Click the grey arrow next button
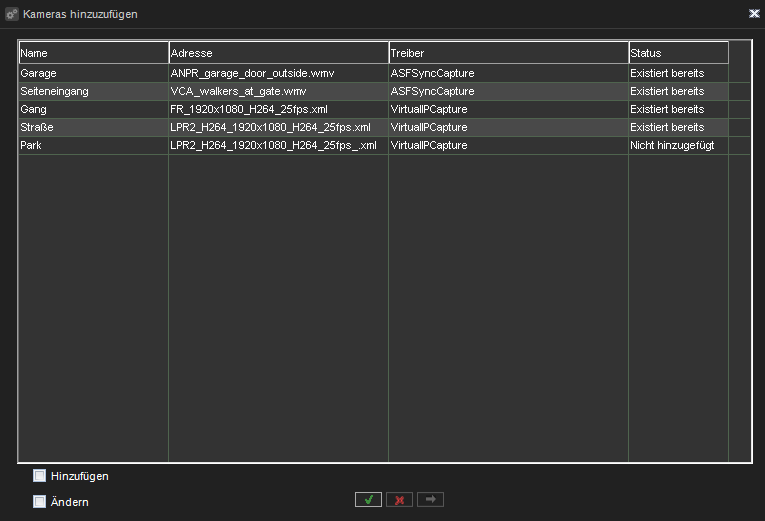Image resolution: width=765 pixels, height=521 pixels. [430, 500]
